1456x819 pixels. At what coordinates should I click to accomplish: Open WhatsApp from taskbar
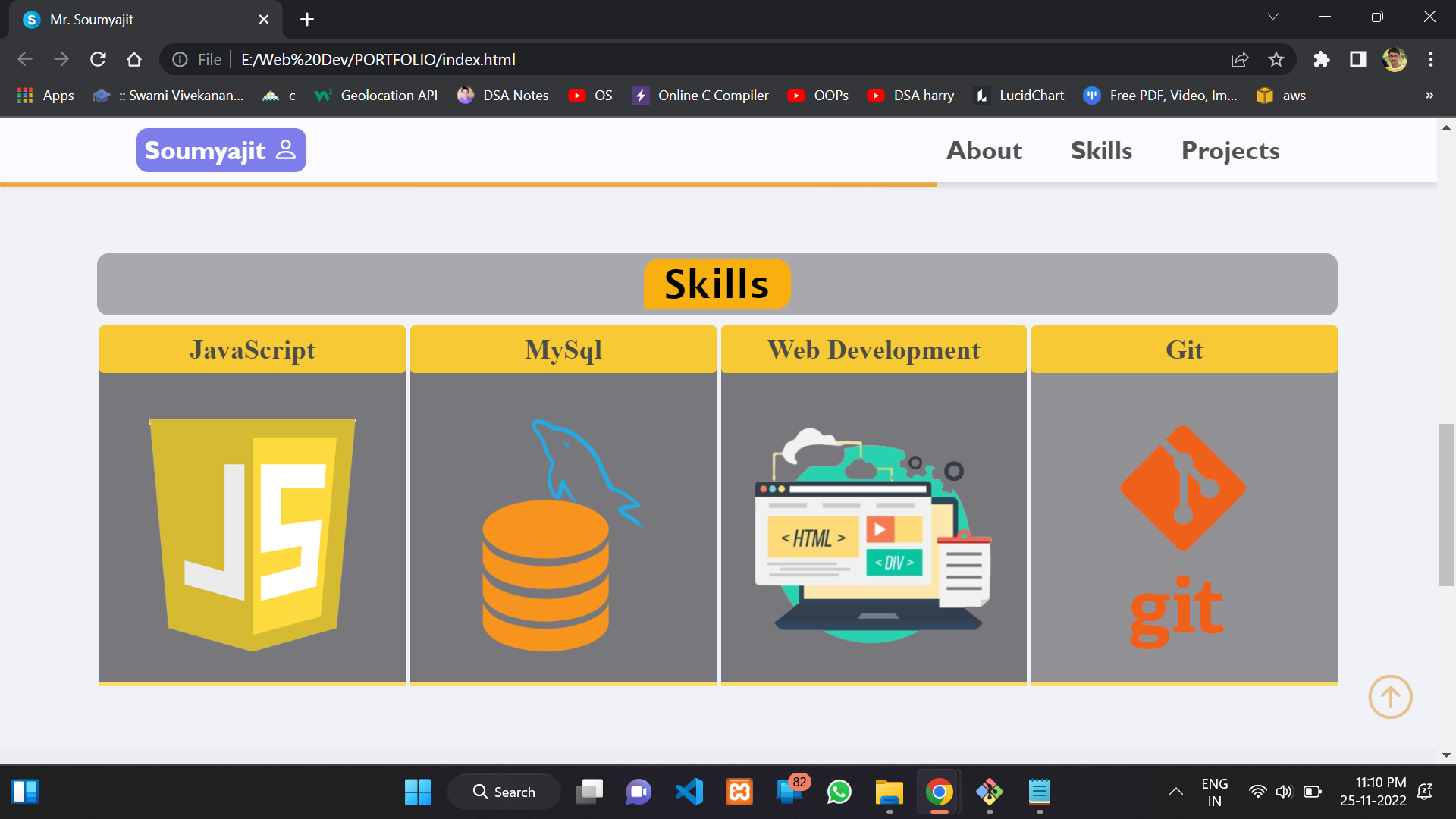pos(839,792)
